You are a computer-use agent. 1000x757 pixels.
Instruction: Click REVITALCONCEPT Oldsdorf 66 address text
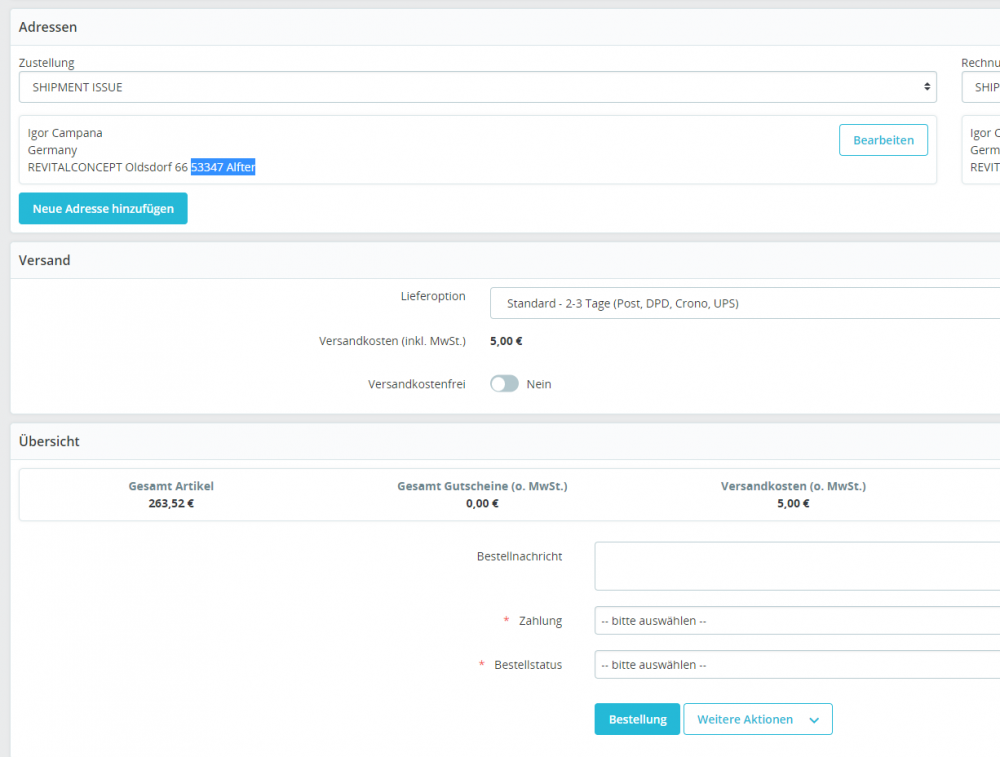click(x=108, y=167)
